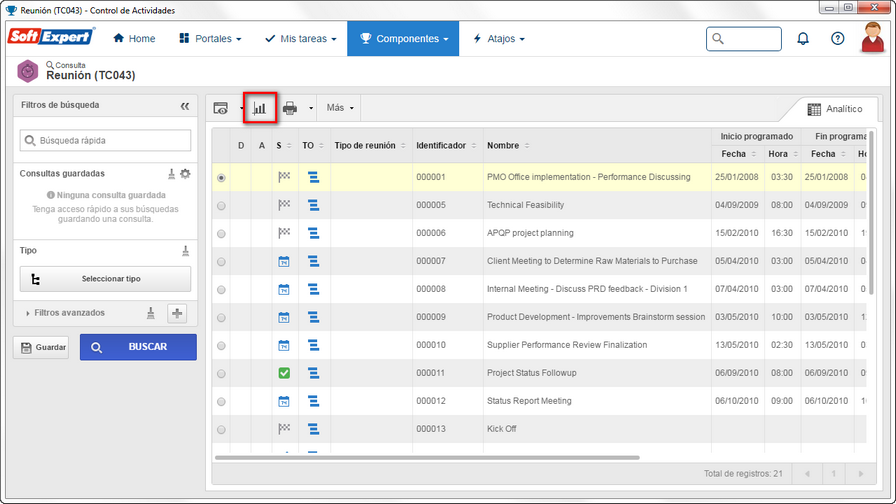Open the Más dropdown menu
Image resolution: width=896 pixels, height=504 pixels.
(340, 107)
